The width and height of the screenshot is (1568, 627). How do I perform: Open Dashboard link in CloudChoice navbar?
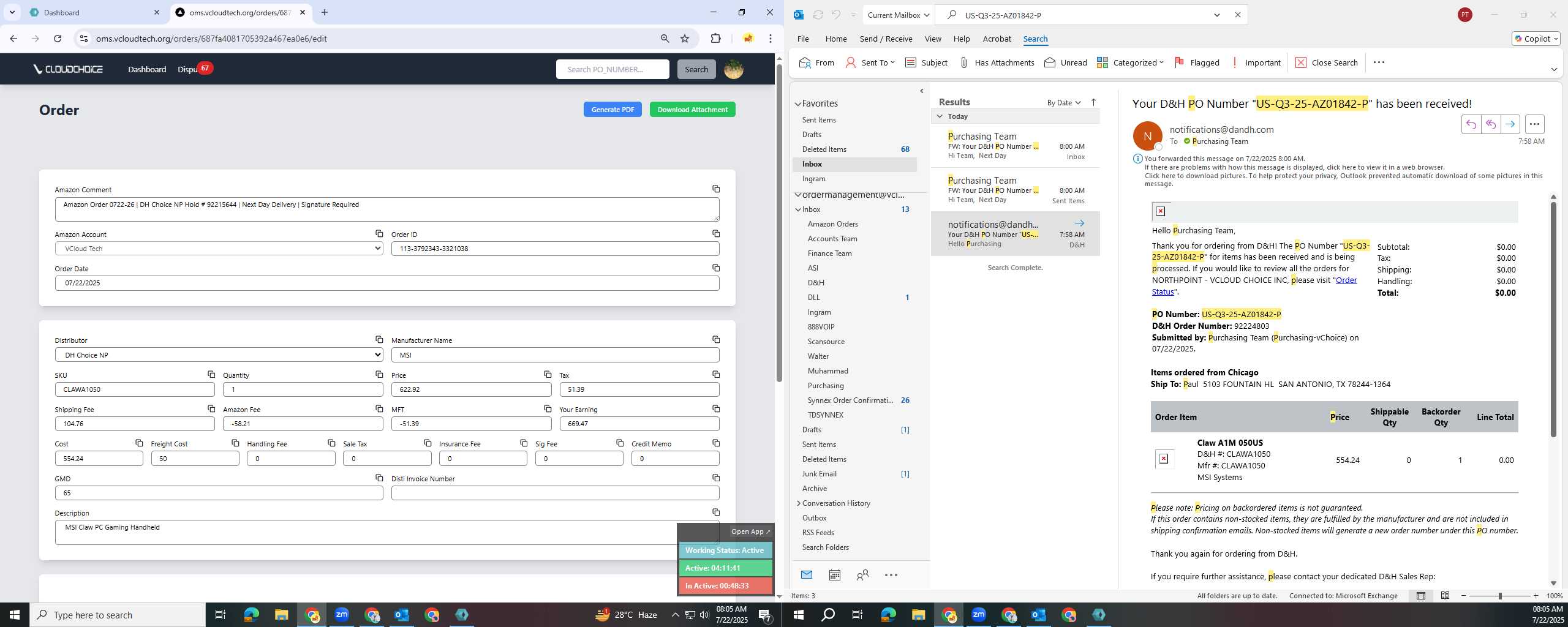click(147, 69)
